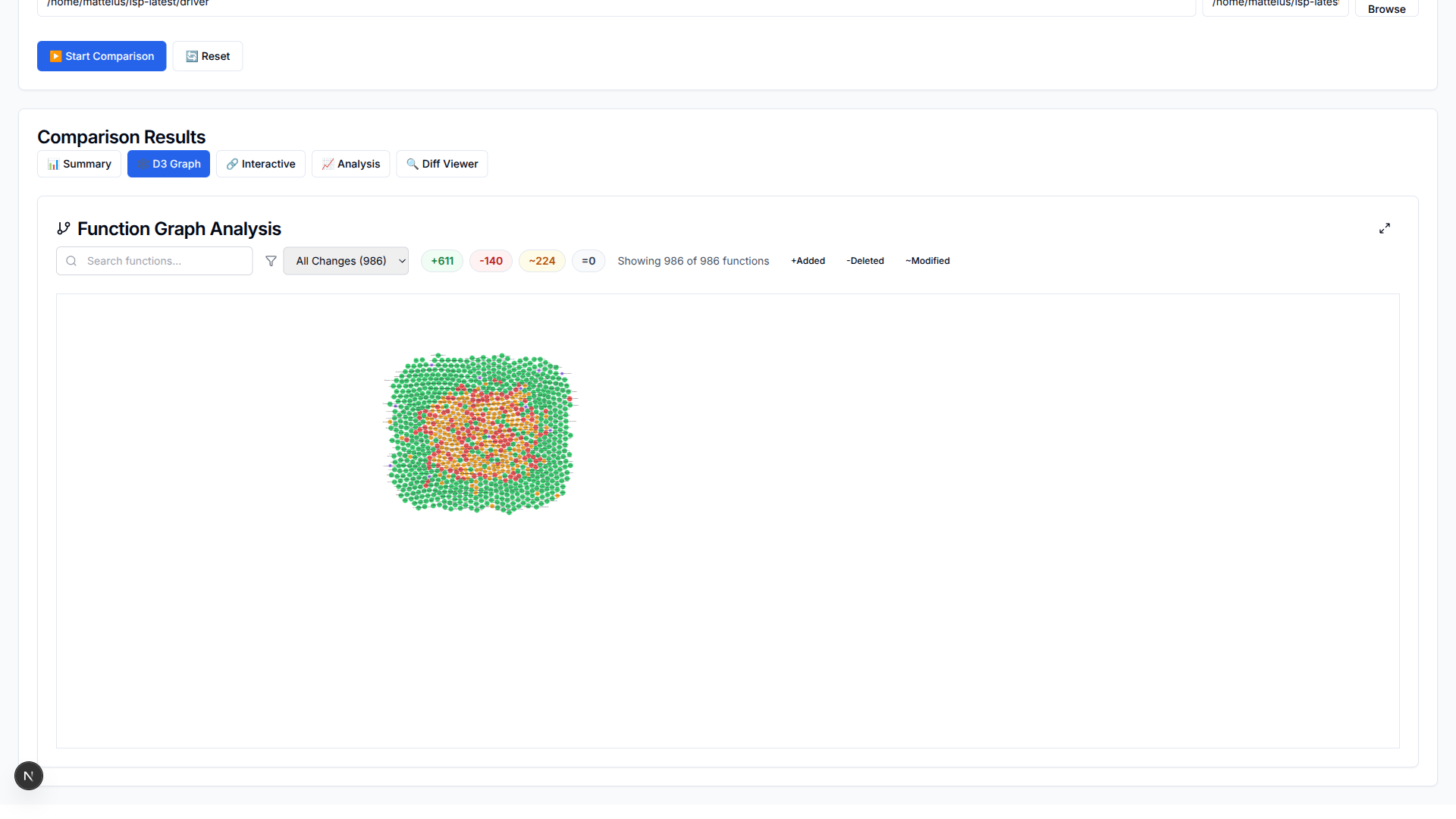Click the Comparison Results heading
Viewport: 1456px width, 819px height.
121,137
